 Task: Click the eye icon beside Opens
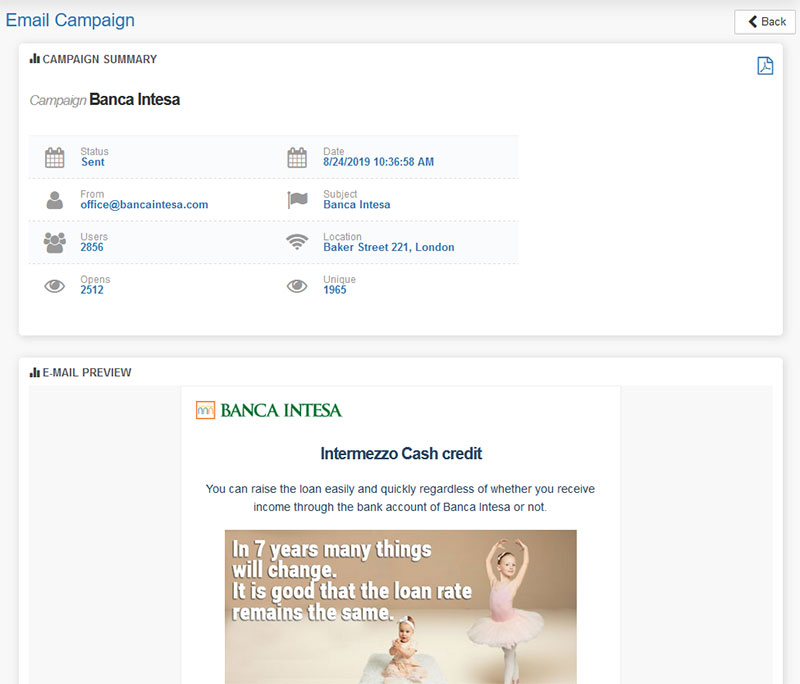[x=55, y=286]
